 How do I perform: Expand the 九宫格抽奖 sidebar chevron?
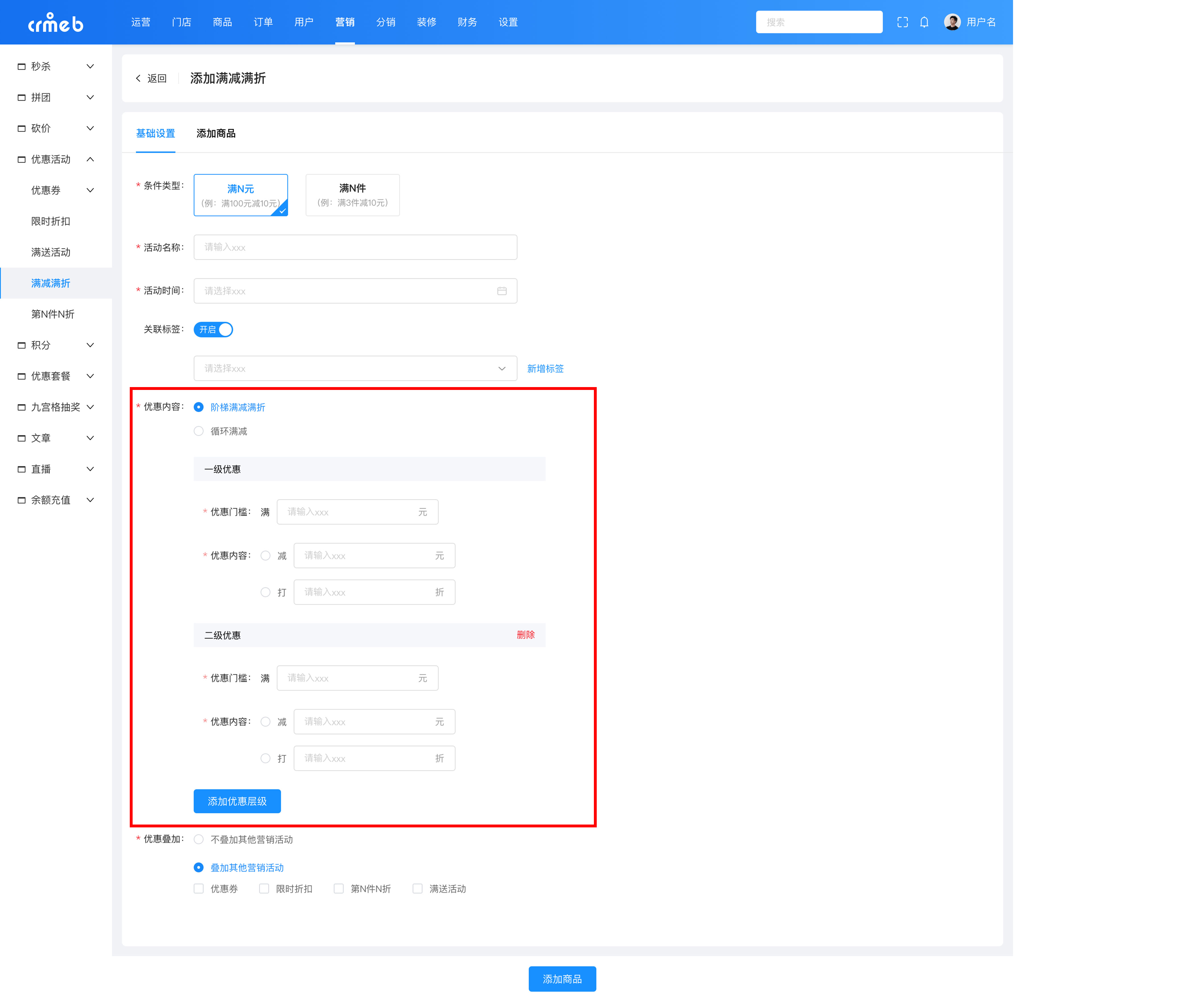pos(90,407)
